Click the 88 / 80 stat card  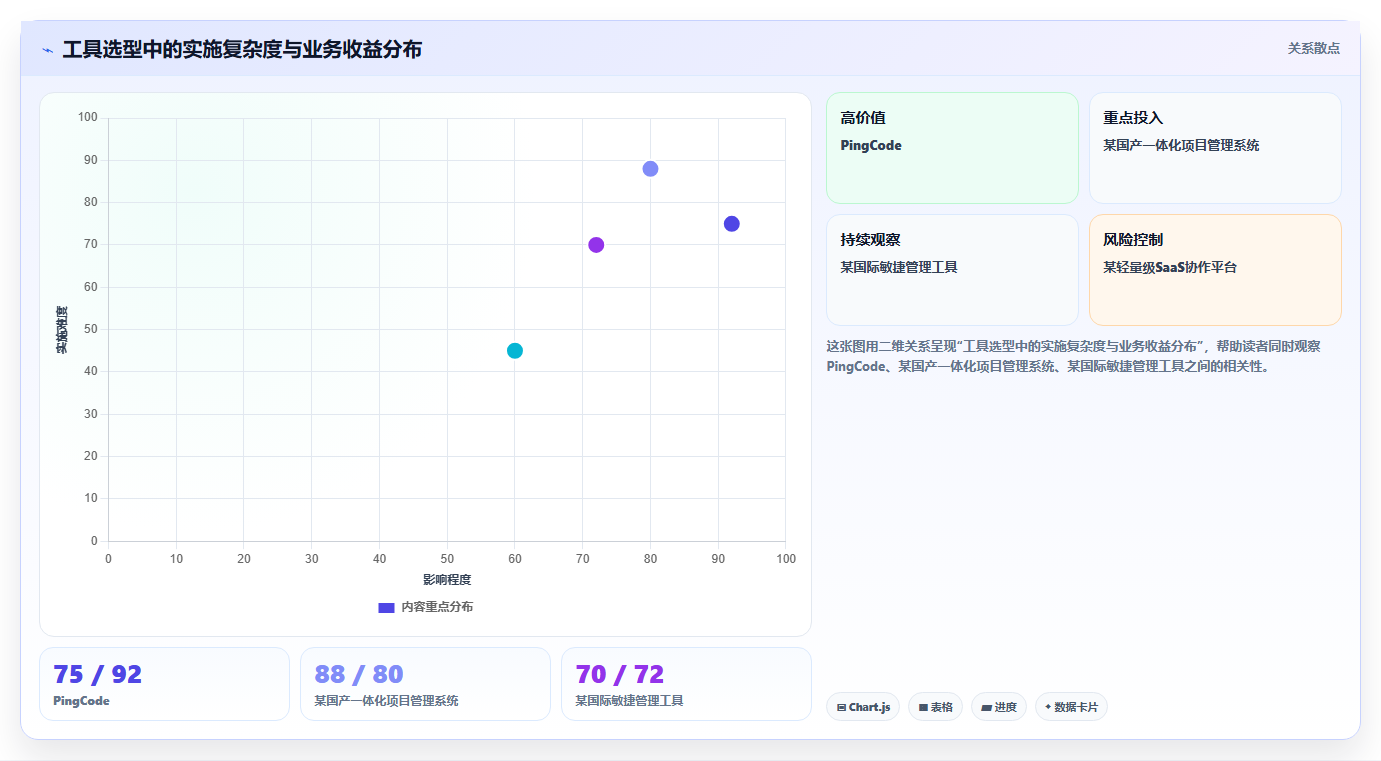tap(425, 684)
